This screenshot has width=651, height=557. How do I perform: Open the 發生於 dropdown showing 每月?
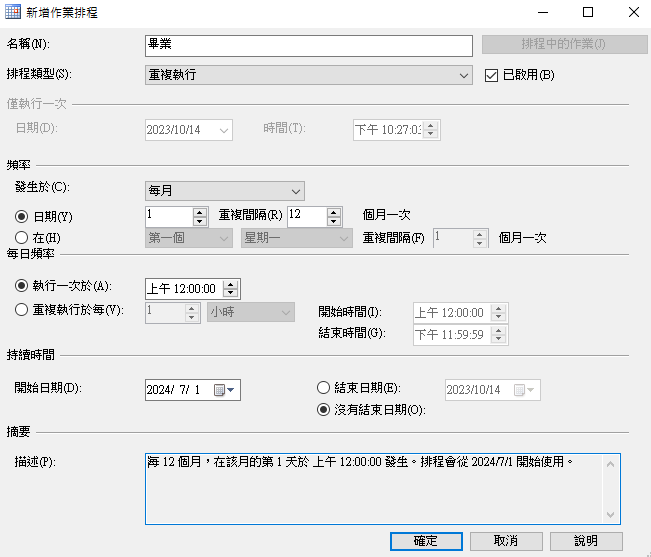click(225, 191)
